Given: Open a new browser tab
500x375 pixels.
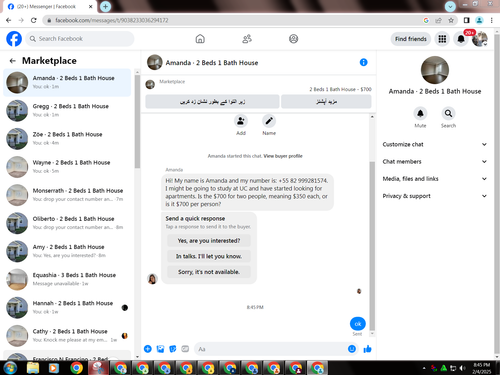Looking at the screenshot, I should point(105,6).
